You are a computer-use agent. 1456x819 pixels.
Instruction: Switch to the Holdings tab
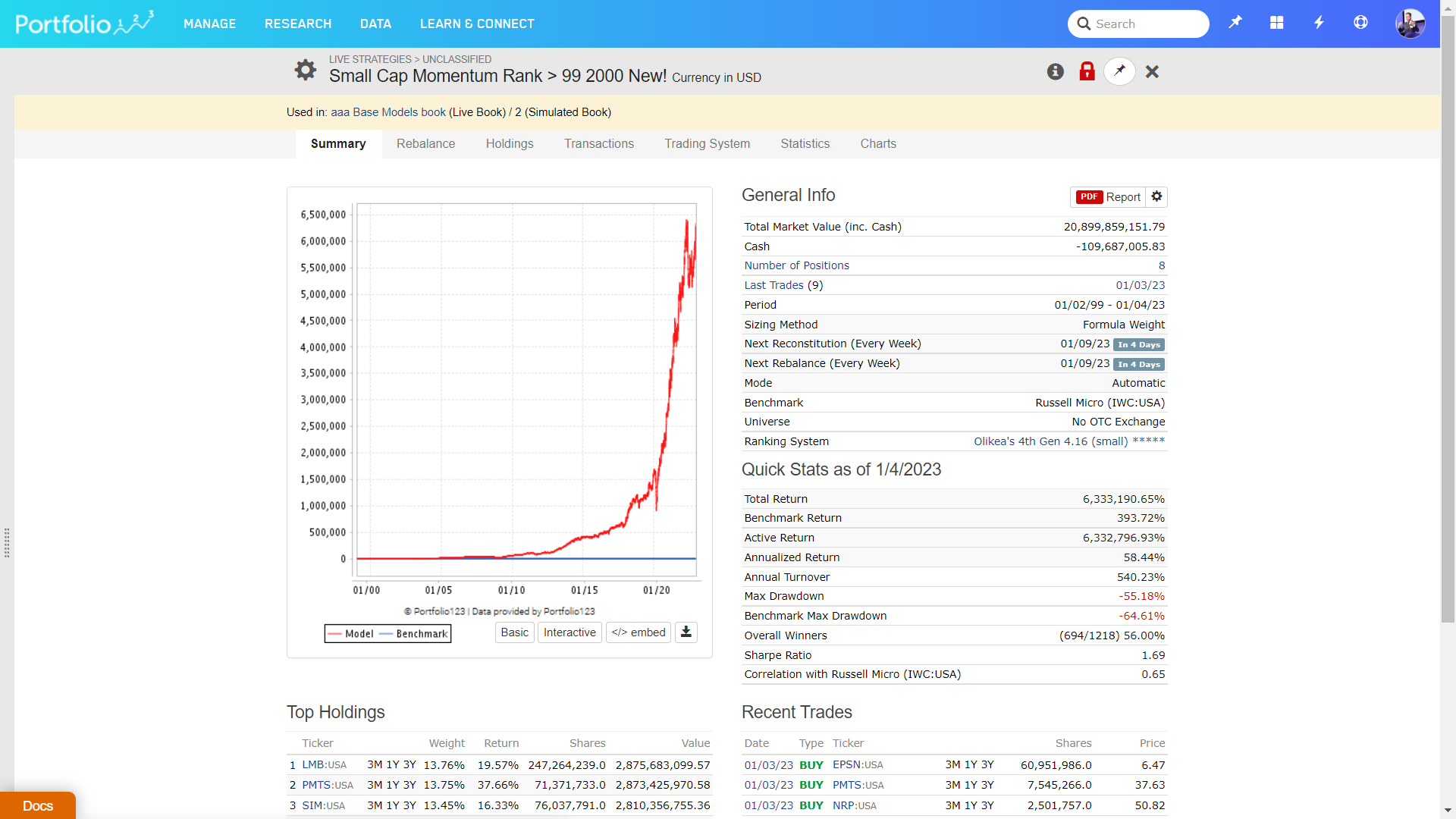[510, 143]
